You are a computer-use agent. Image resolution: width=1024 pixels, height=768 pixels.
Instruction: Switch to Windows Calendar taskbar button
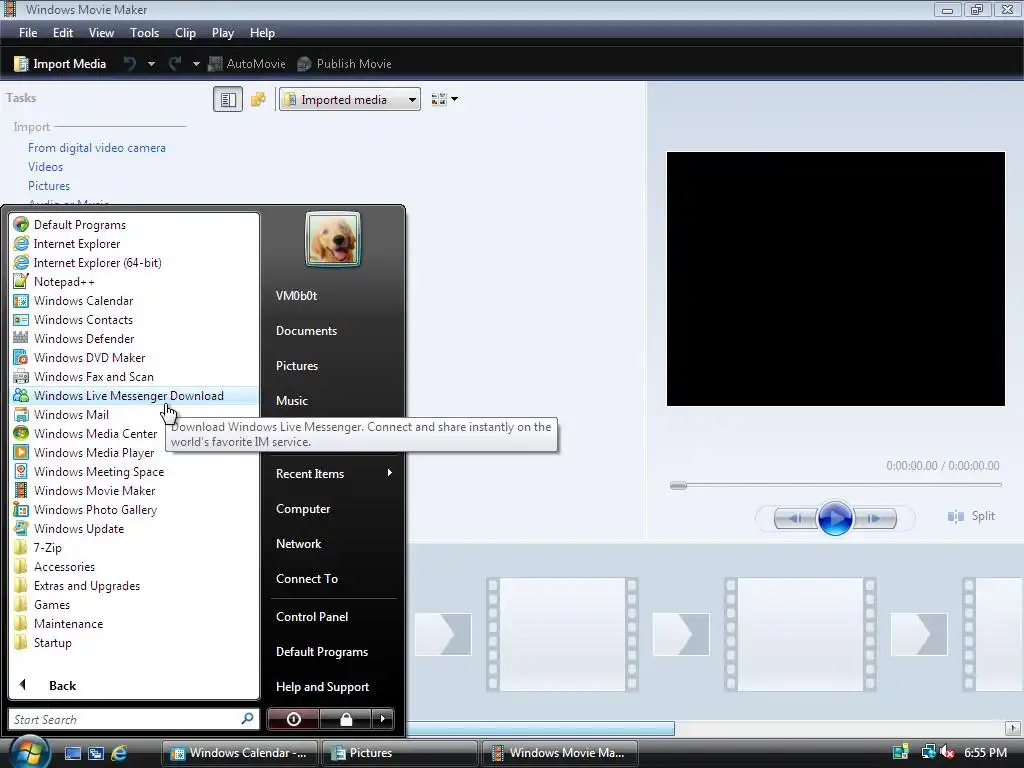pos(240,753)
